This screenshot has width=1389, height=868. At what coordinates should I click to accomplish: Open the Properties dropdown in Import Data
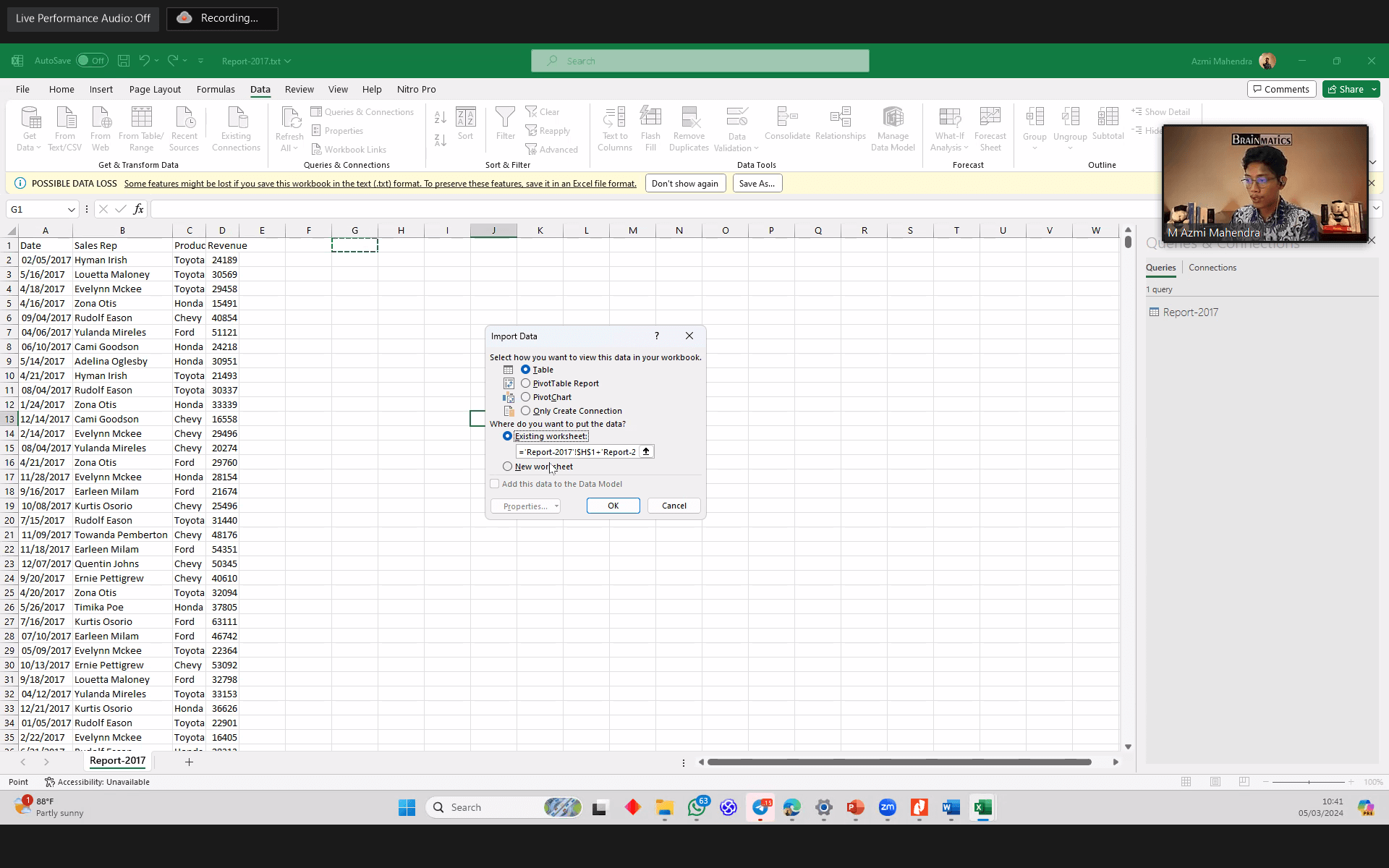[x=526, y=506]
